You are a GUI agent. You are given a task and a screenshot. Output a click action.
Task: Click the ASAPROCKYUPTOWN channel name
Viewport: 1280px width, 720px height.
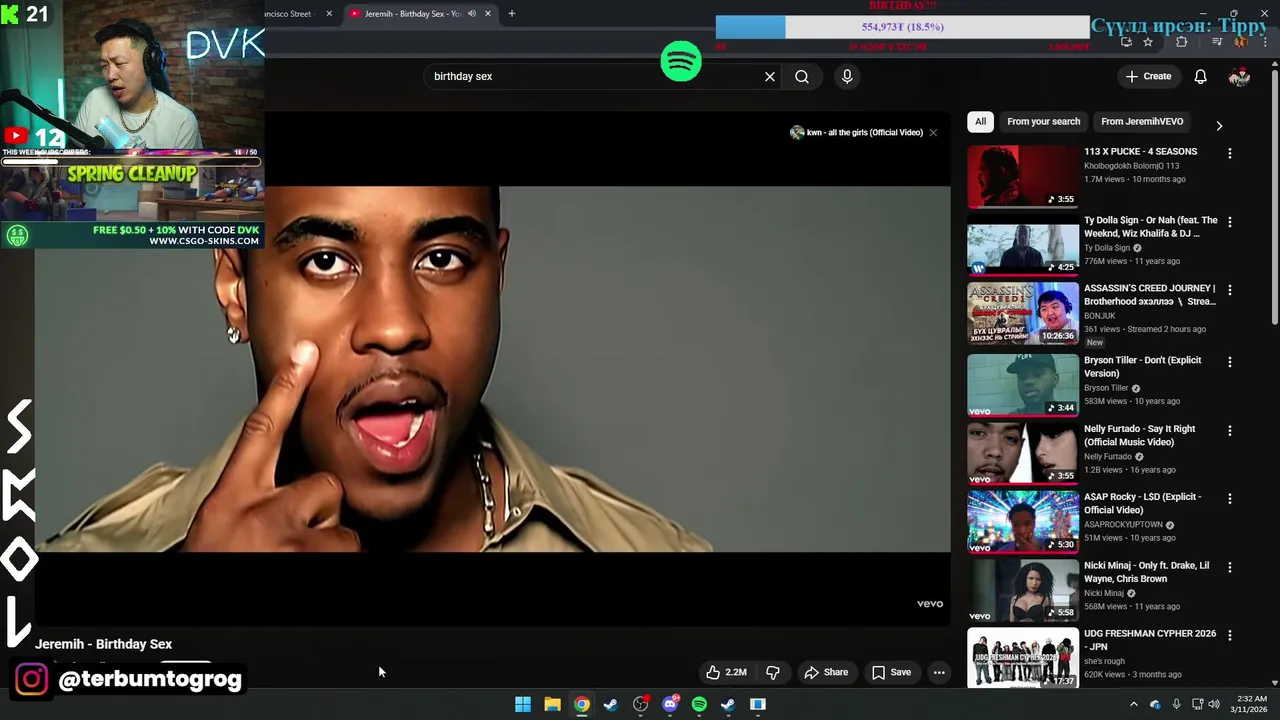[1123, 524]
